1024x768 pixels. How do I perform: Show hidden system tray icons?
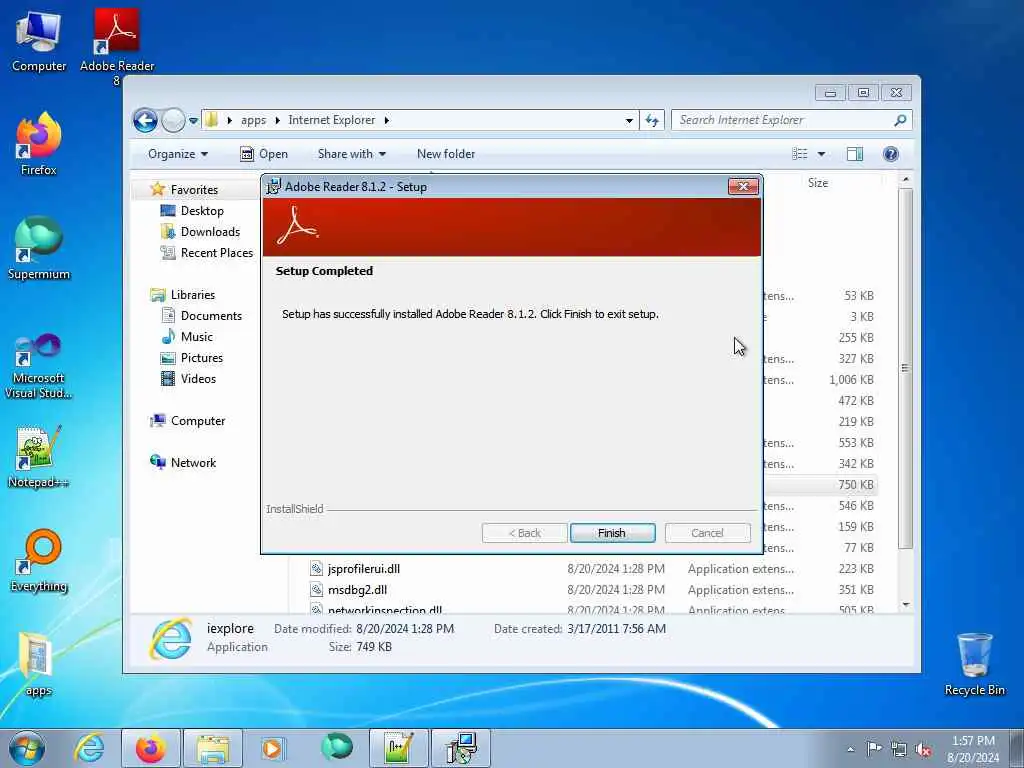[x=850, y=750]
